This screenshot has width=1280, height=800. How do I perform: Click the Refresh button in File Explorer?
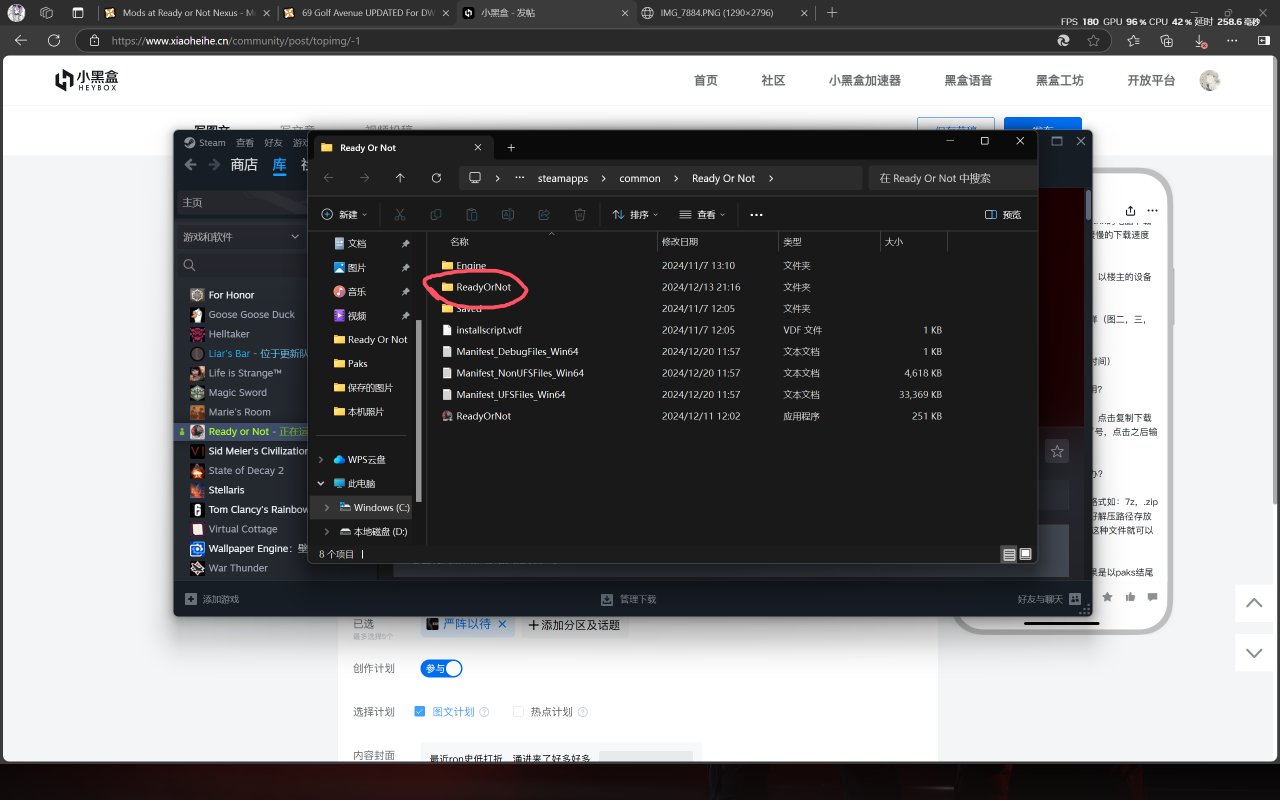[x=436, y=178]
